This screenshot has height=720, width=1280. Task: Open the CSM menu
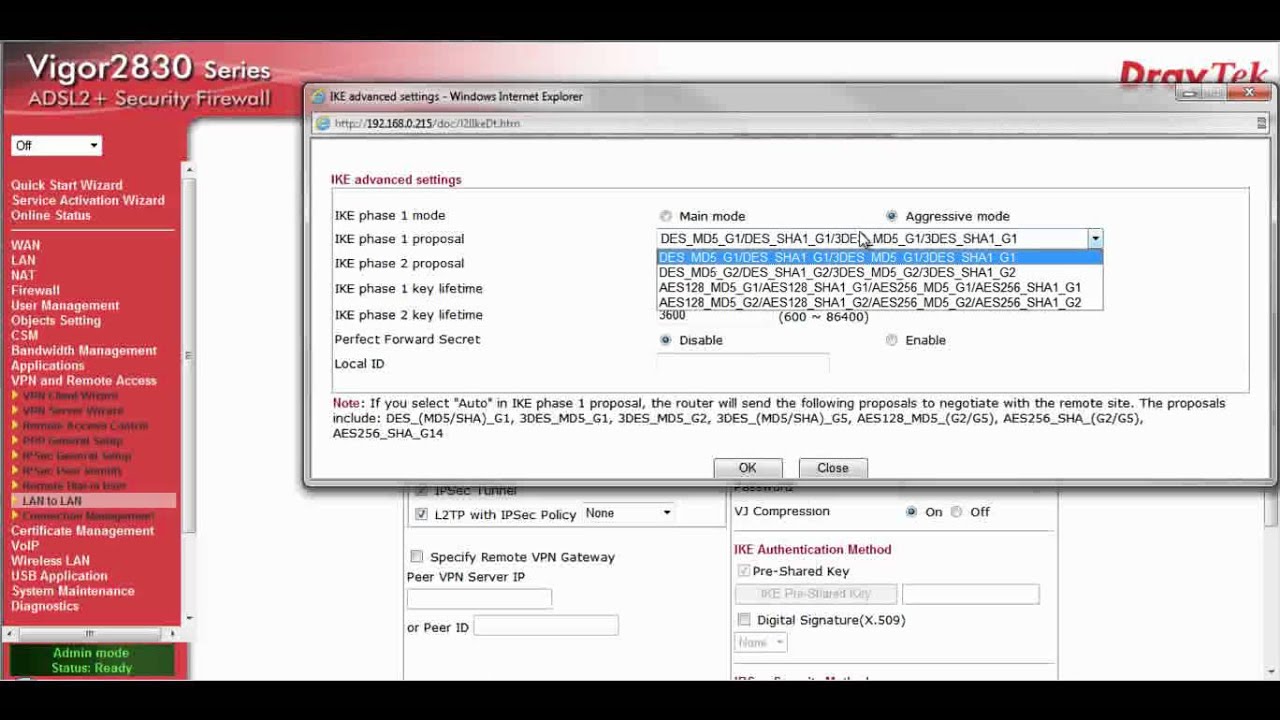[25, 335]
